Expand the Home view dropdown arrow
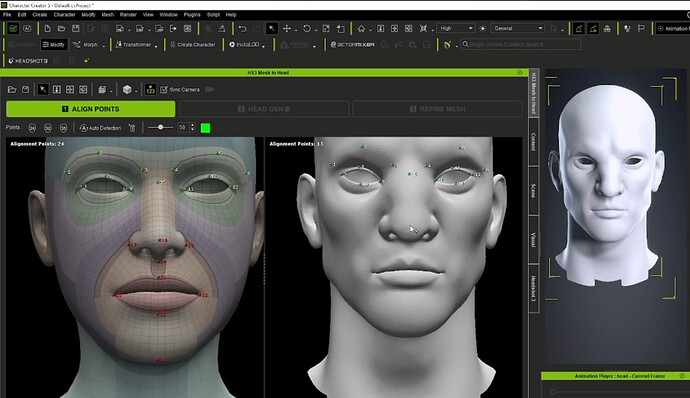This screenshot has height=398, width=690. pos(370,29)
